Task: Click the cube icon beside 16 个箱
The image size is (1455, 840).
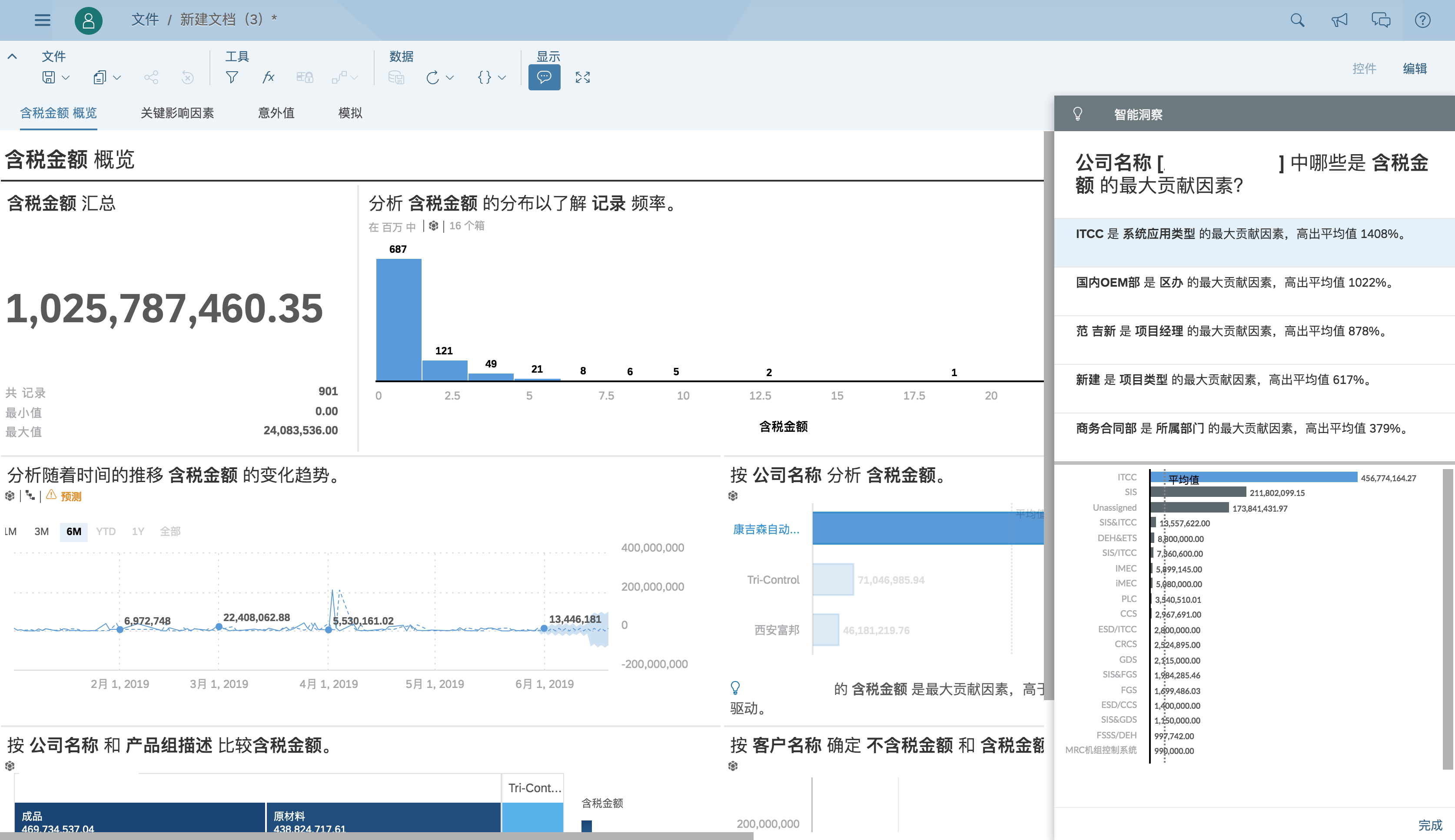Action: click(433, 225)
